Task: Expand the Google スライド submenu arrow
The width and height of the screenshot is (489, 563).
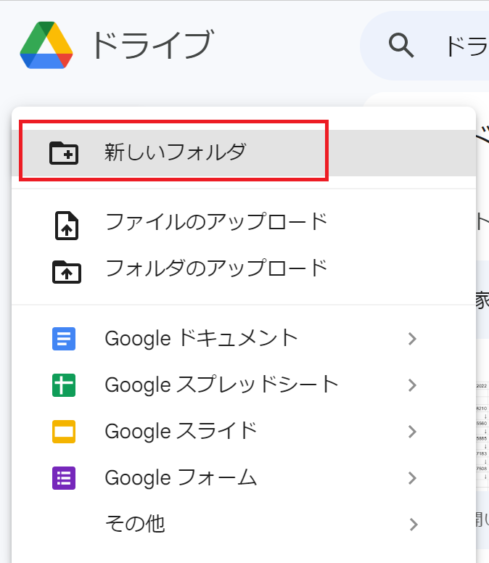Action: pyautogui.click(x=413, y=432)
